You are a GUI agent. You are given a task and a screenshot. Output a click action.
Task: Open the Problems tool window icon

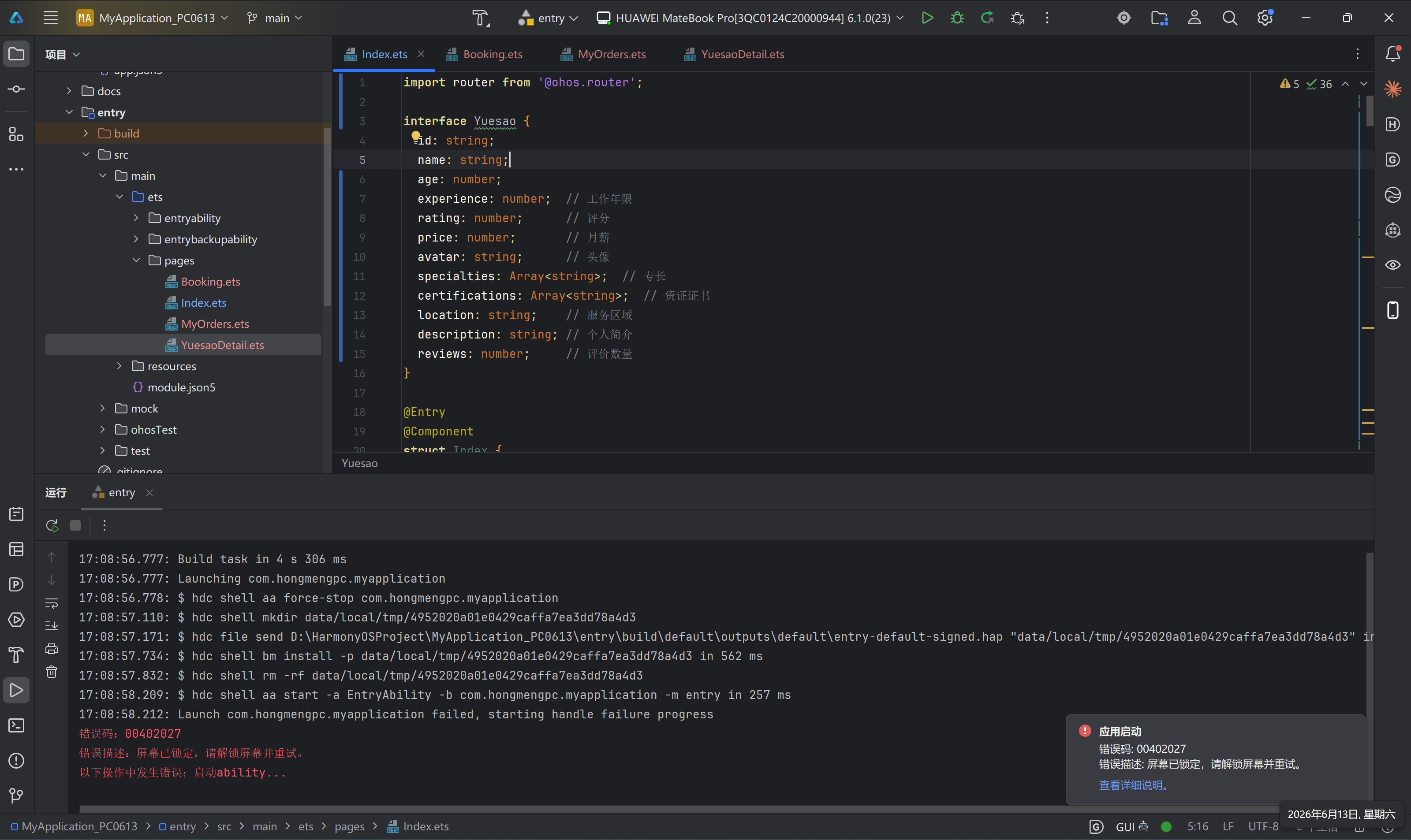click(16, 760)
